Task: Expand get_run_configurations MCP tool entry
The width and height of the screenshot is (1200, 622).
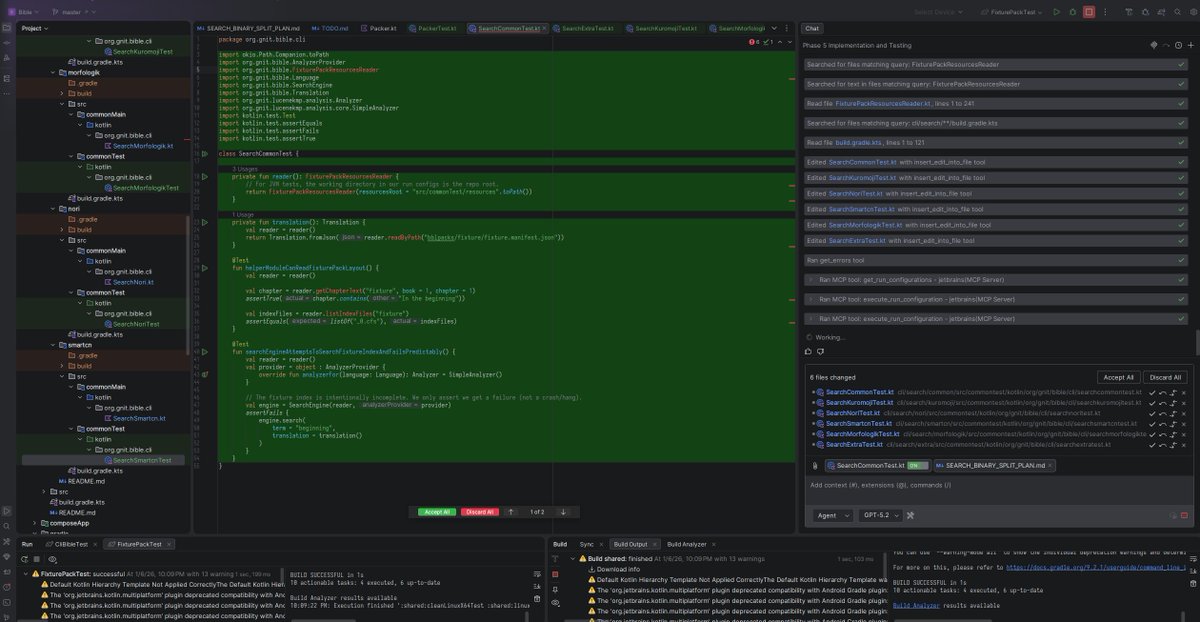Action: point(810,279)
